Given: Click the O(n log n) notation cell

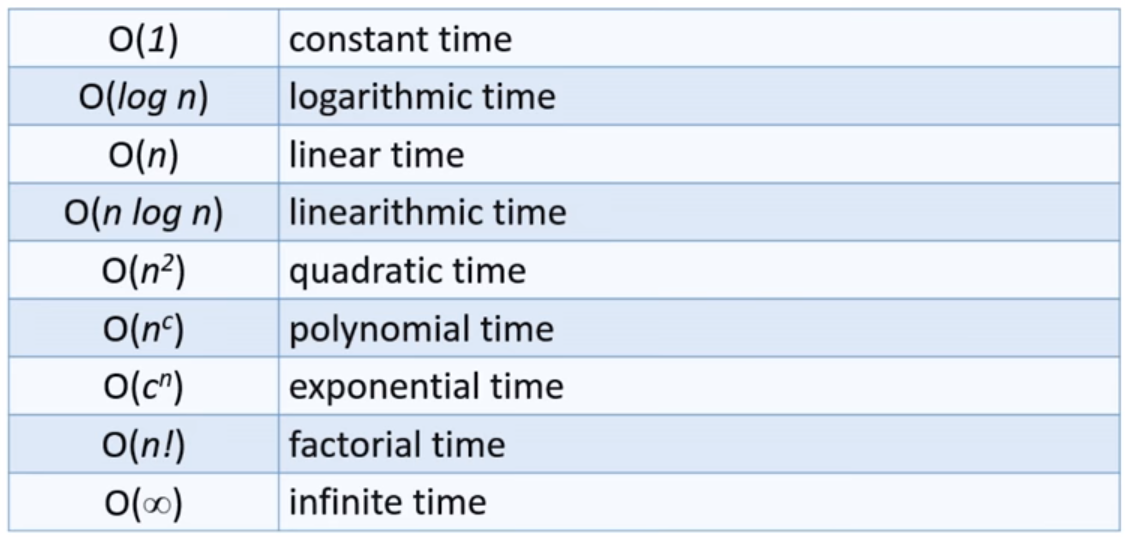Looking at the screenshot, I should tap(143, 213).
